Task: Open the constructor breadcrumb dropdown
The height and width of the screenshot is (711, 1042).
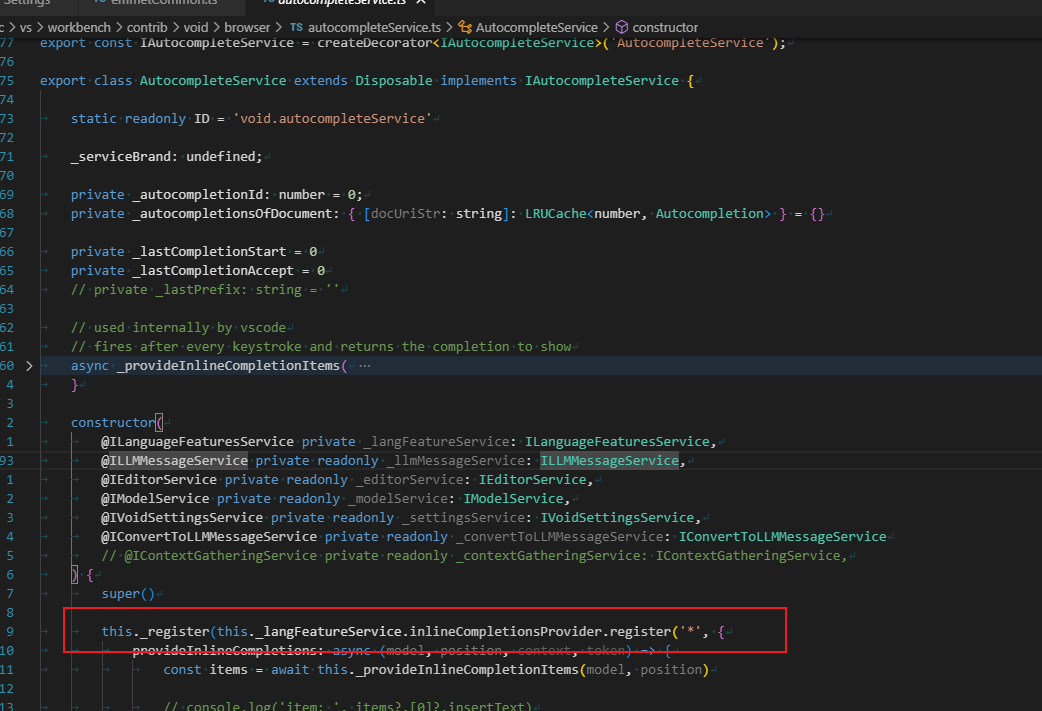Action: (666, 27)
